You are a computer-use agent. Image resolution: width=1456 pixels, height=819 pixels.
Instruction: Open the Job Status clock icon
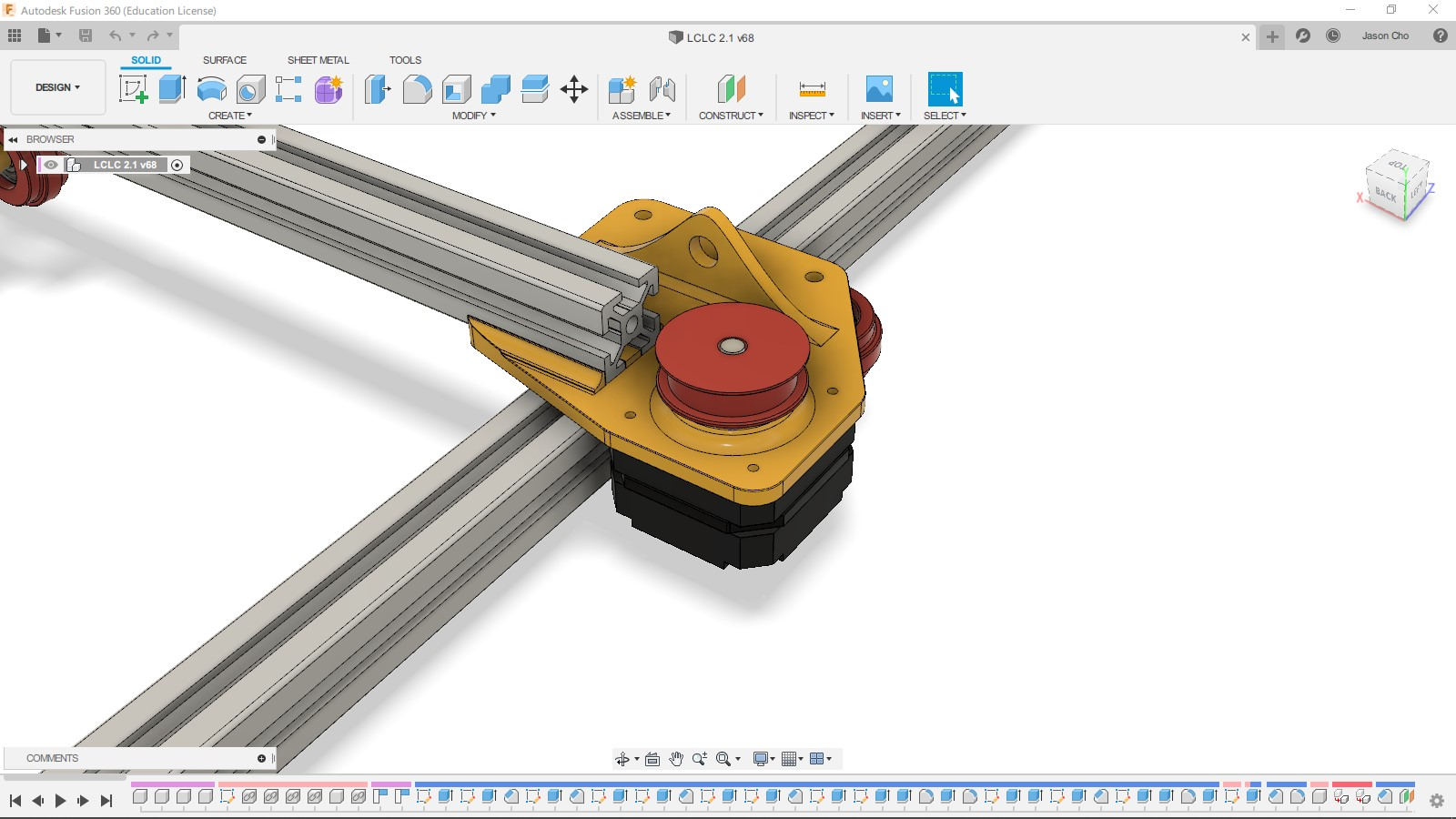point(1333,35)
